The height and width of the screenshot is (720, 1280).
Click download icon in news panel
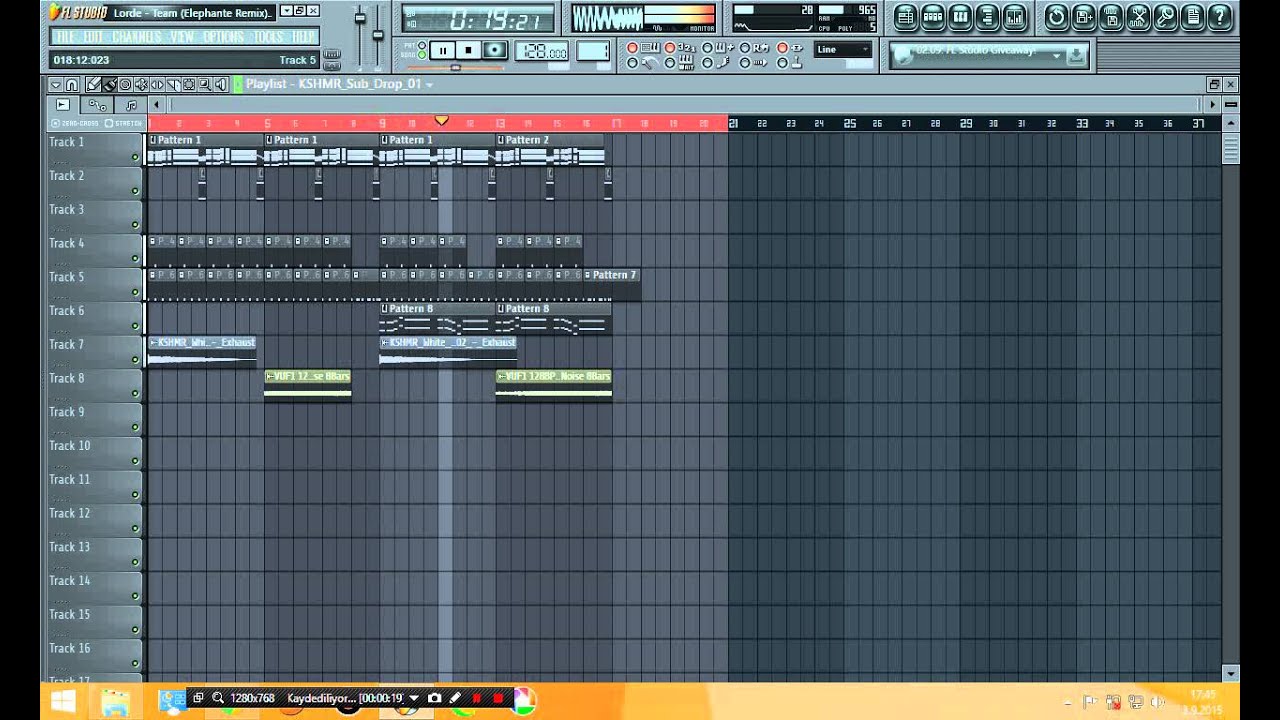pyautogui.click(x=1076, y=56)
